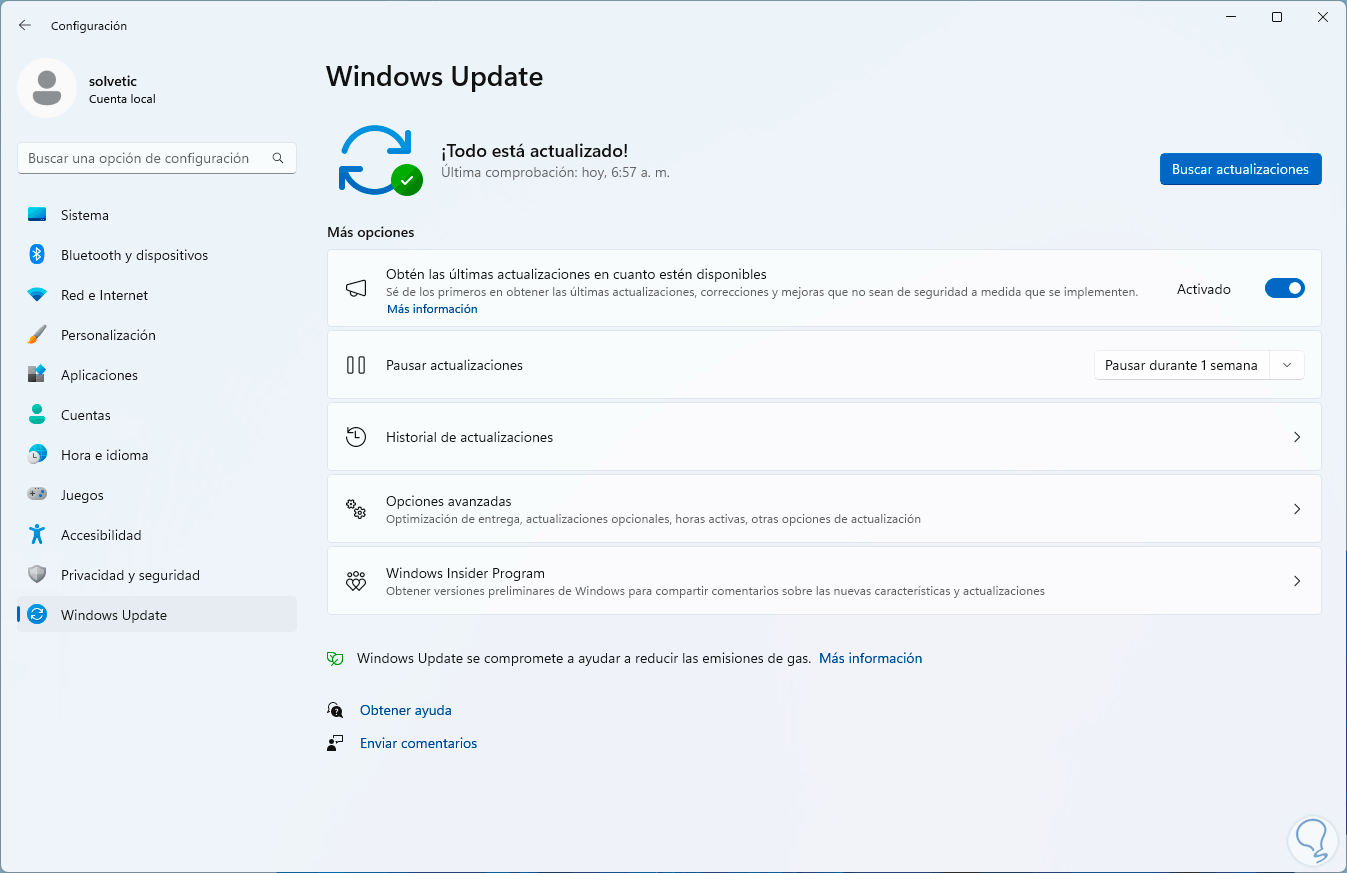Image resolution: width=1347 pixels, height=873 pixels.
Task: Click the Enviar comentarios link
Action: (418, 743)
